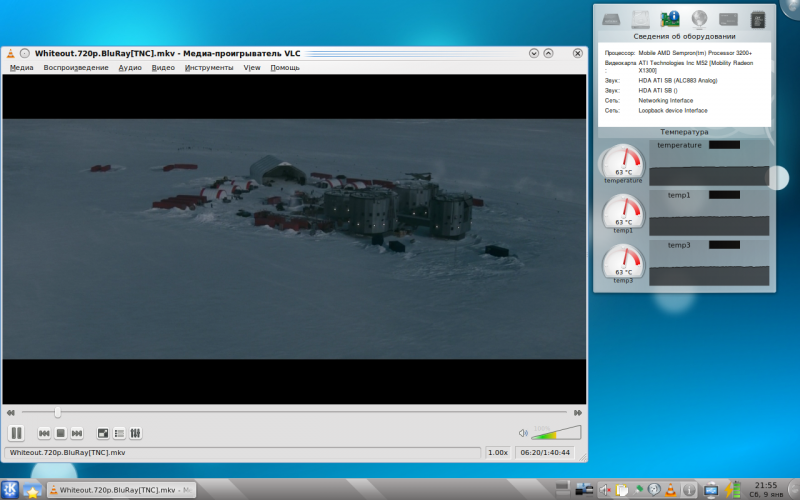Click the HDA ATI SB (ALC883 Analog) row
The image size is (800, 500).
661,81
